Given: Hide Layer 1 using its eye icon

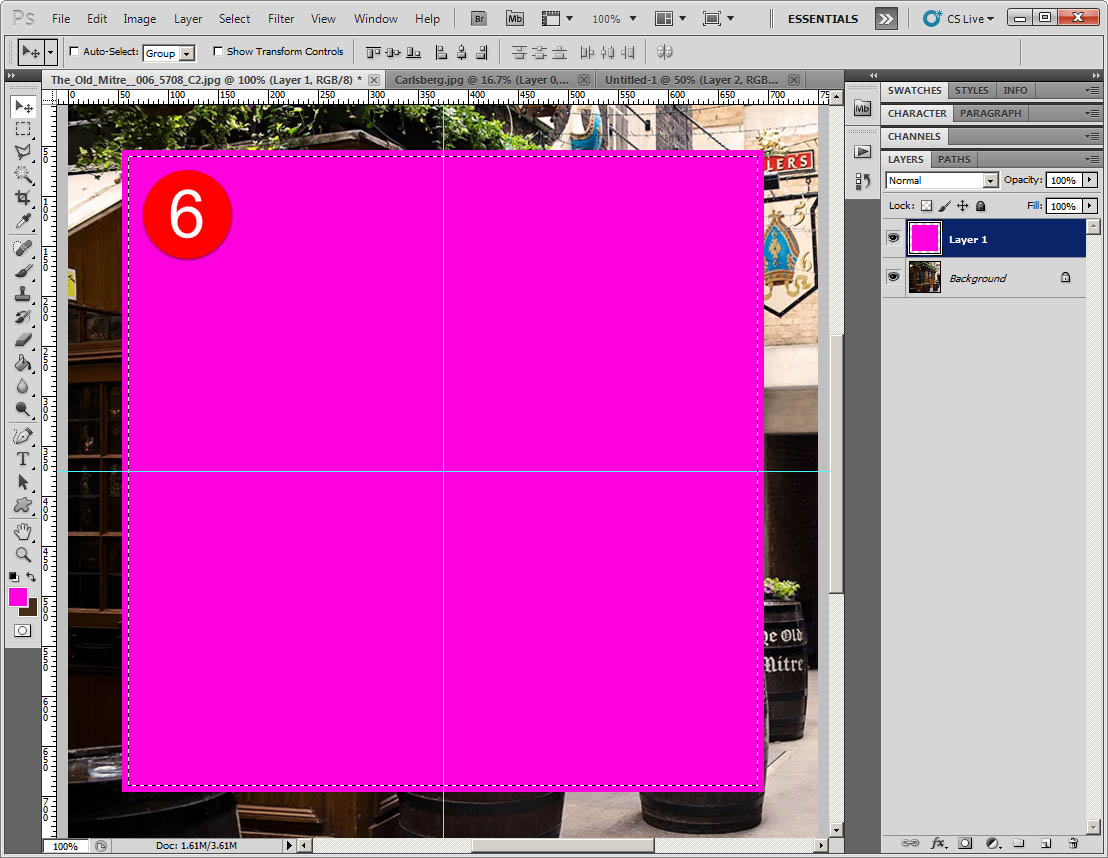Looking at the screenshot, I should [893, 239].
